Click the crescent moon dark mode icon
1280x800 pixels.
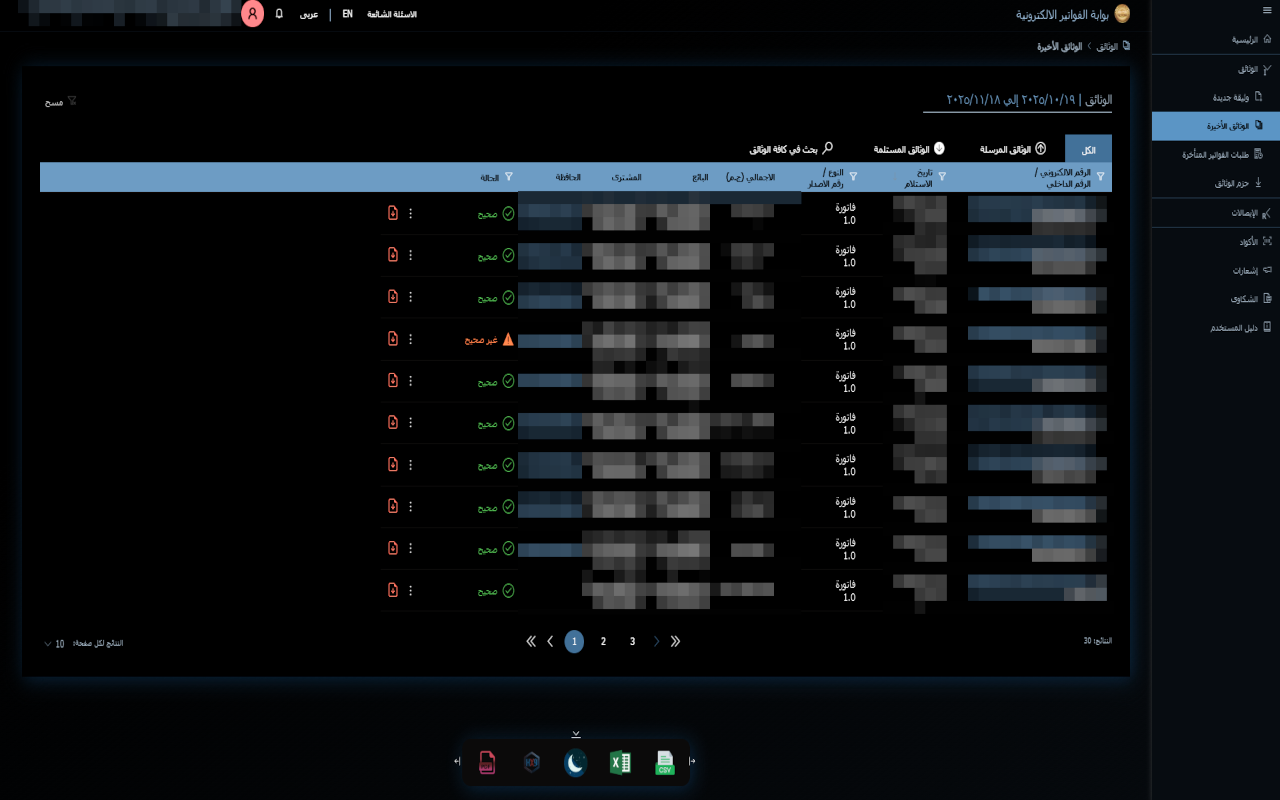point(575,763)
